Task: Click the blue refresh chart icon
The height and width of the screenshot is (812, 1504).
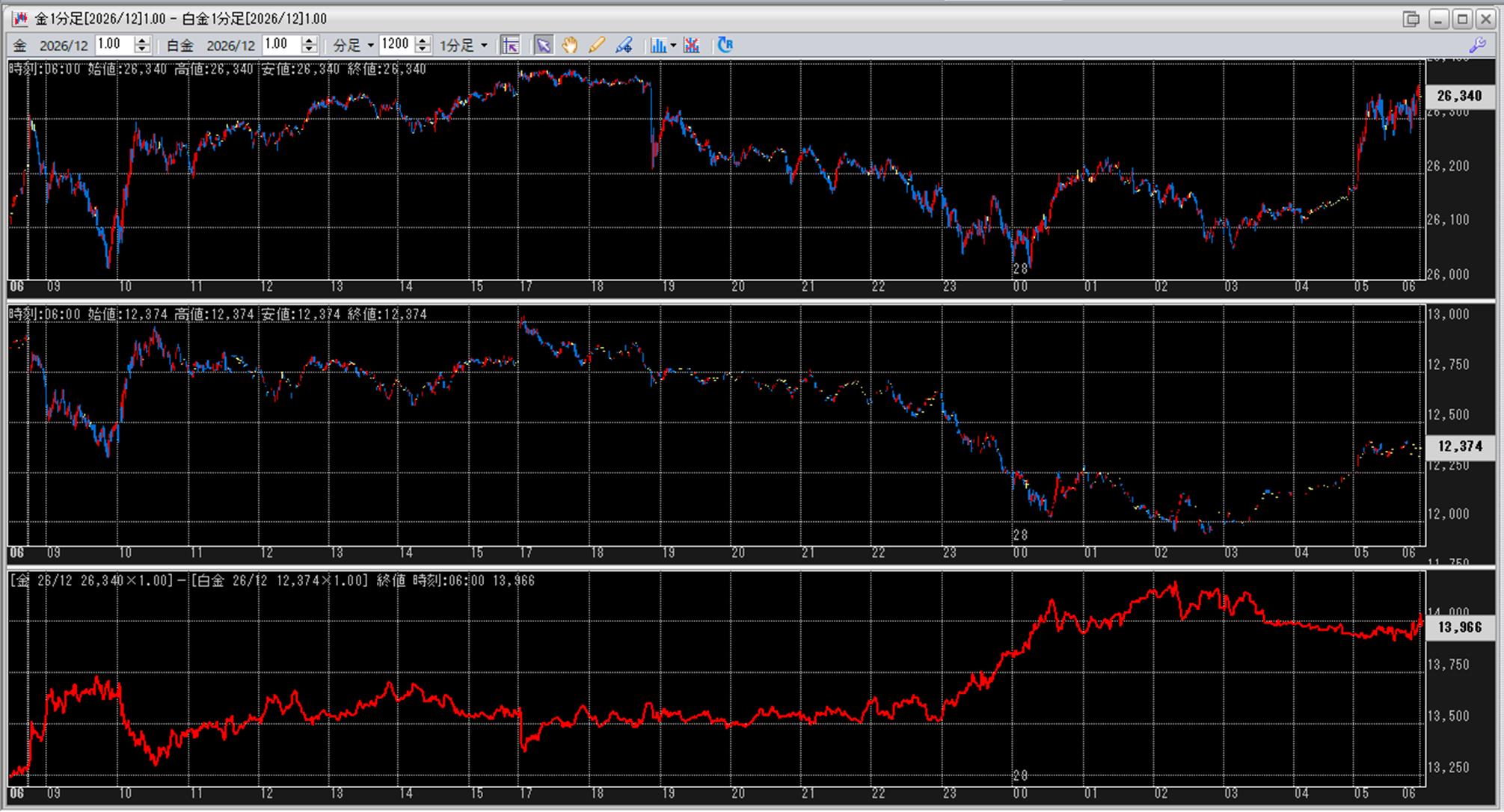Action: point(725,46)
